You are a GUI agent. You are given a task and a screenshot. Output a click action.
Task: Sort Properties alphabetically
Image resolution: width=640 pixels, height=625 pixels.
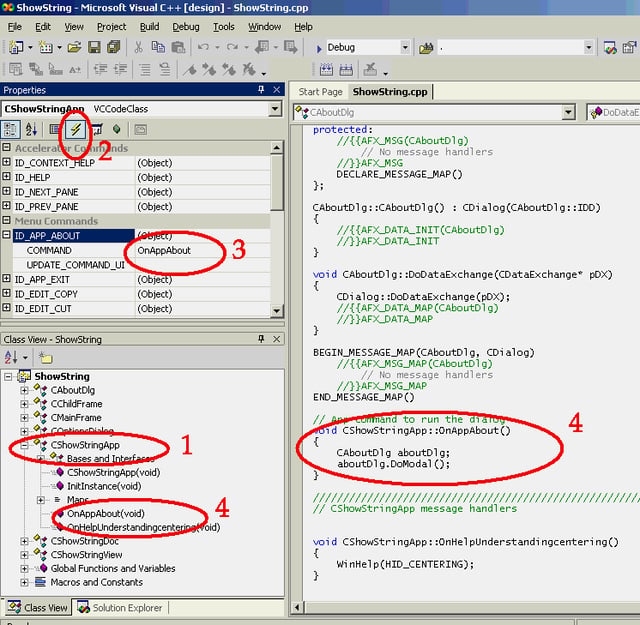click(x=31, y=130)
